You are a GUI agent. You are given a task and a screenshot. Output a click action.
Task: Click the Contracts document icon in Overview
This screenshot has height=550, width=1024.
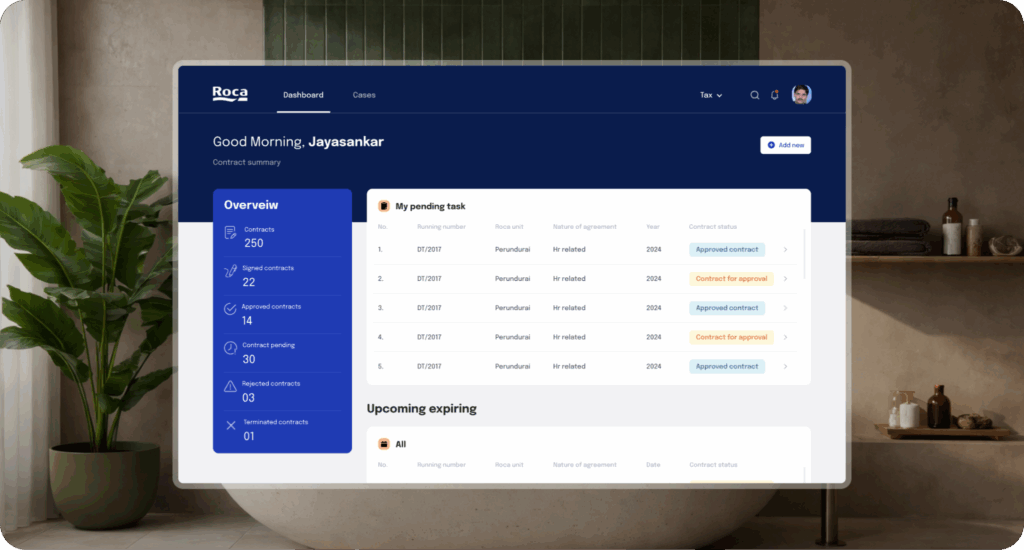click(x=230, y=233)
